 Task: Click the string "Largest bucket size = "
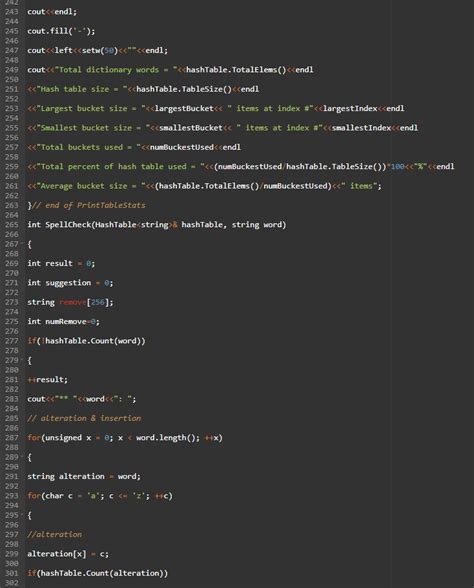coord(91,109)
